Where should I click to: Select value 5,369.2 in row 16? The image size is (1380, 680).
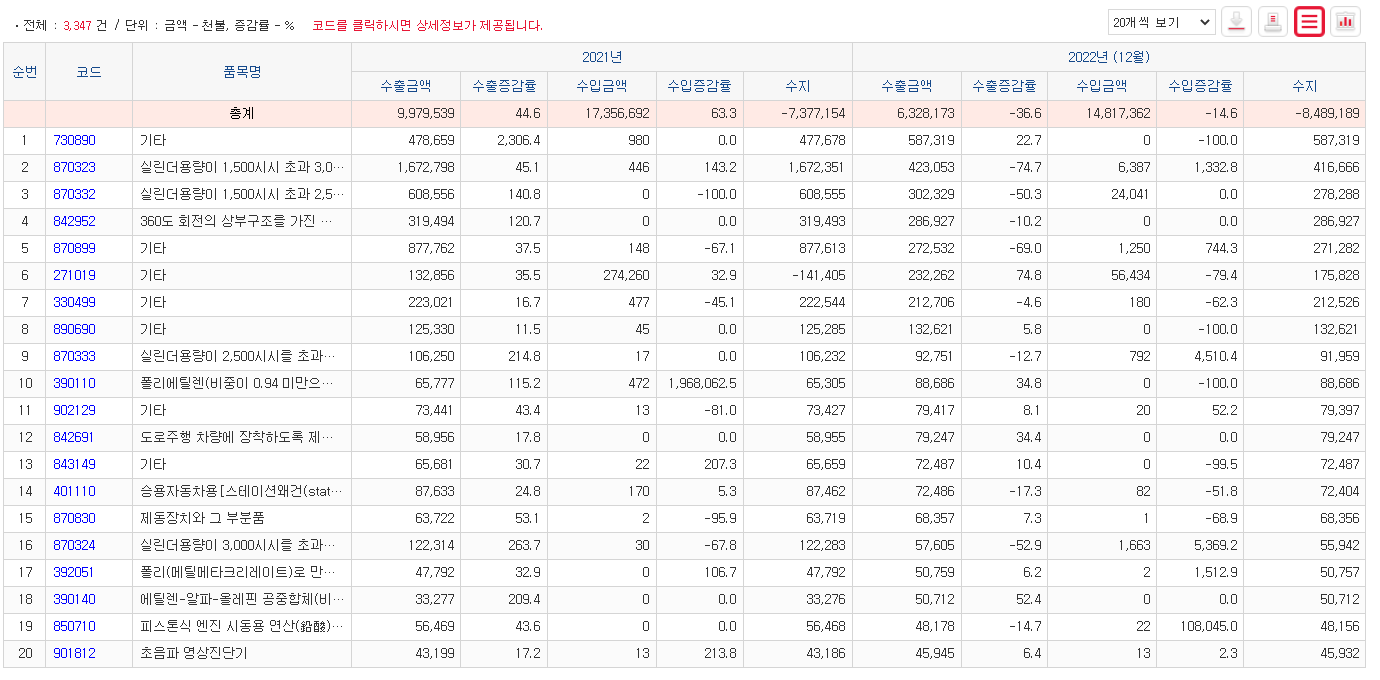pyautogui.click(x=1215, y=546)
